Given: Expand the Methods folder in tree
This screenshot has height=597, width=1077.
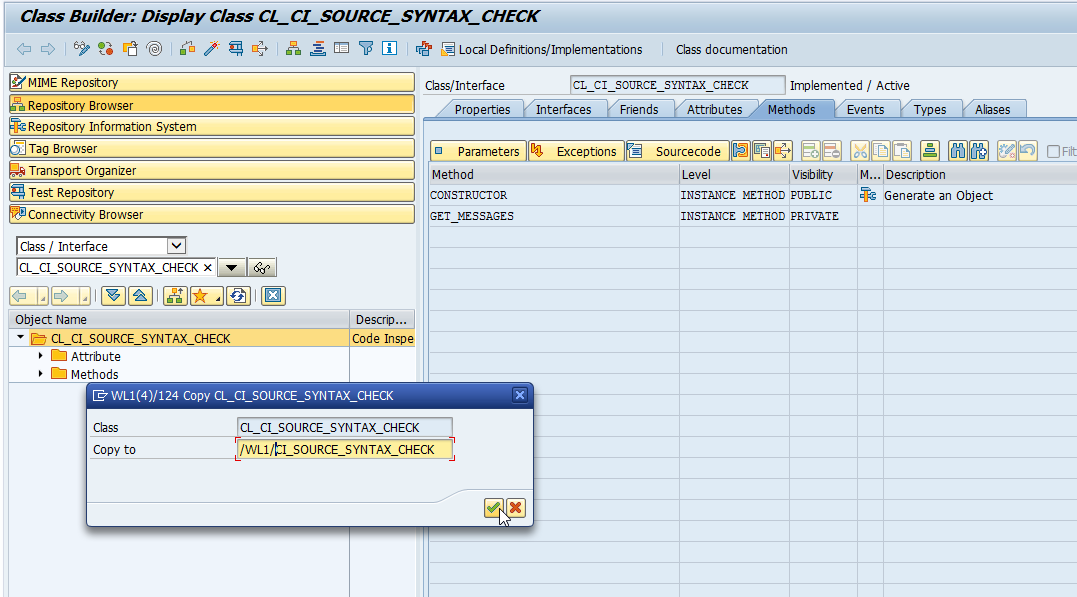Looking at the screenshot, I should (x=41, y=374).
